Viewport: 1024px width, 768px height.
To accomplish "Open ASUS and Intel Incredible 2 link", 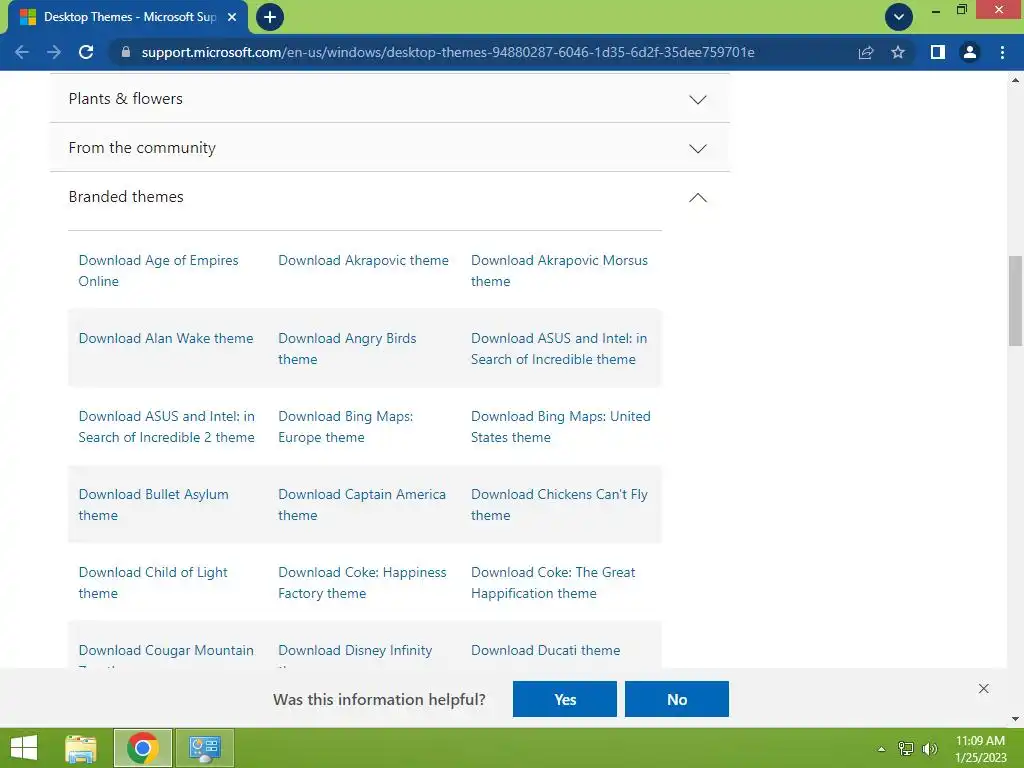I will pyautogui.click(x=167, y=426).
